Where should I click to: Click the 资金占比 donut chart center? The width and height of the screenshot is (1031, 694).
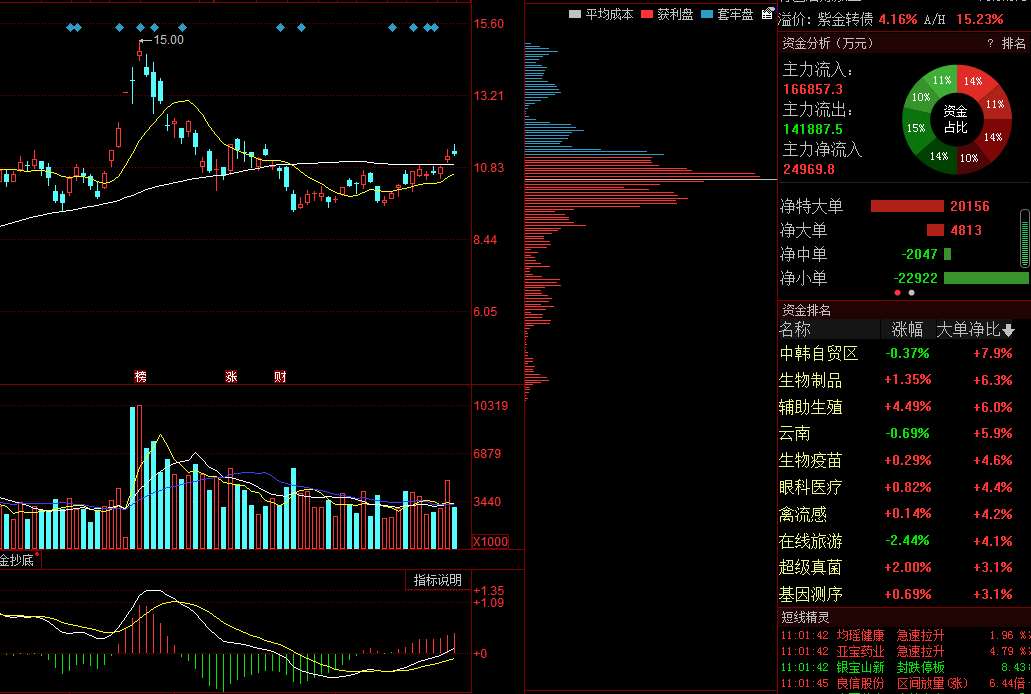pyautogui.click(x=956, y=119)
